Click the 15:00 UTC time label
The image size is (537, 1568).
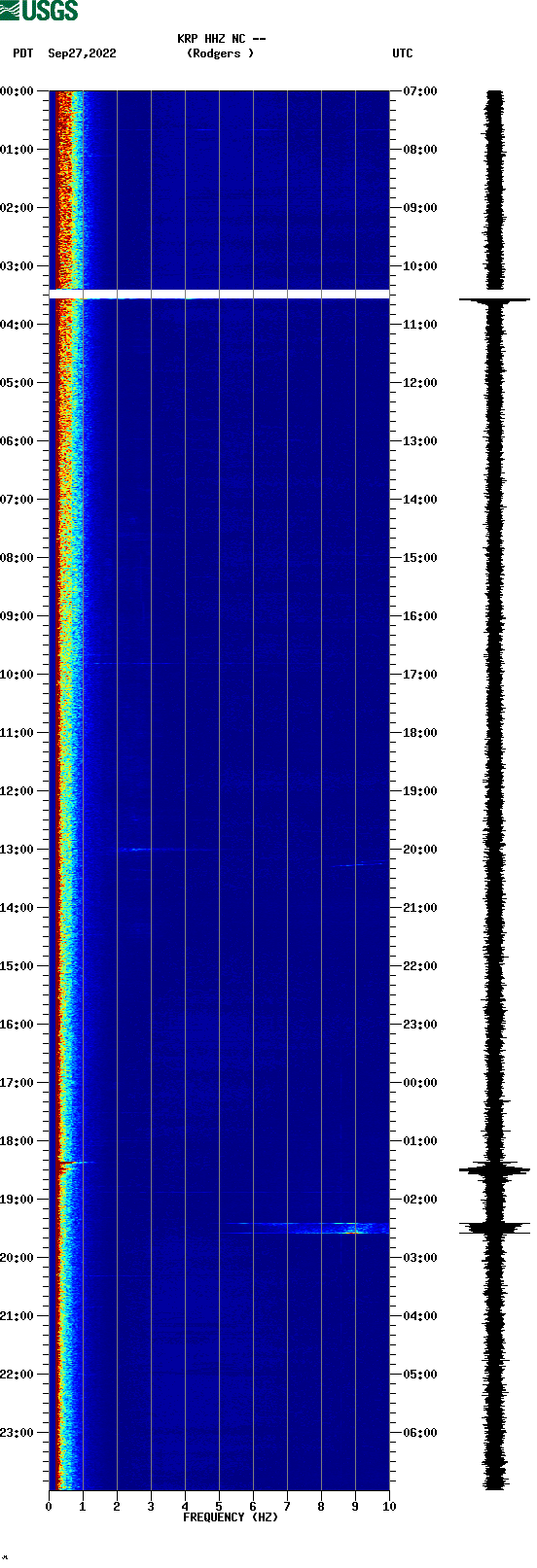(x=420, y=558)
